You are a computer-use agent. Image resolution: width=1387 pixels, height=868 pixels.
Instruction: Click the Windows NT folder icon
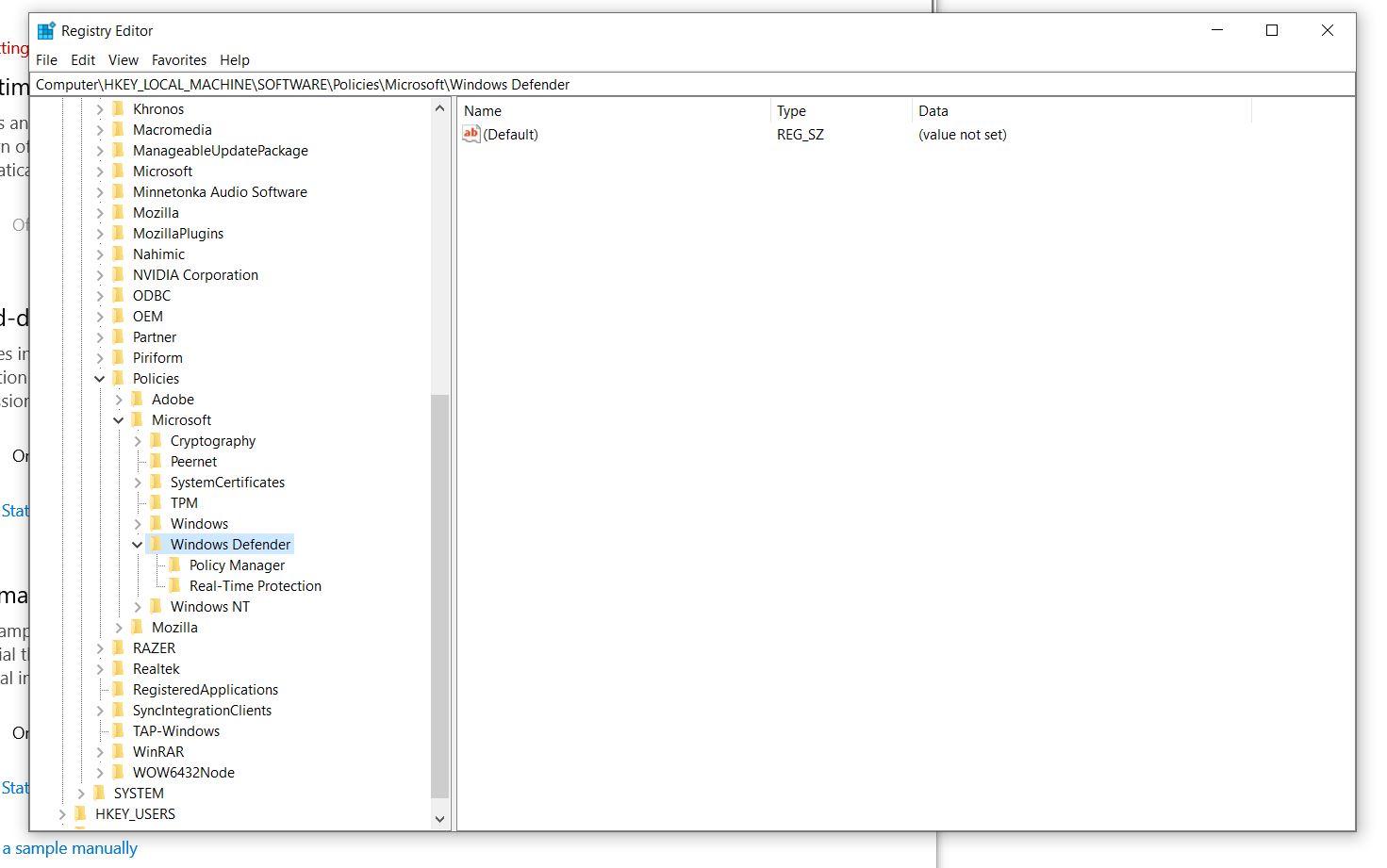point(156,606)
